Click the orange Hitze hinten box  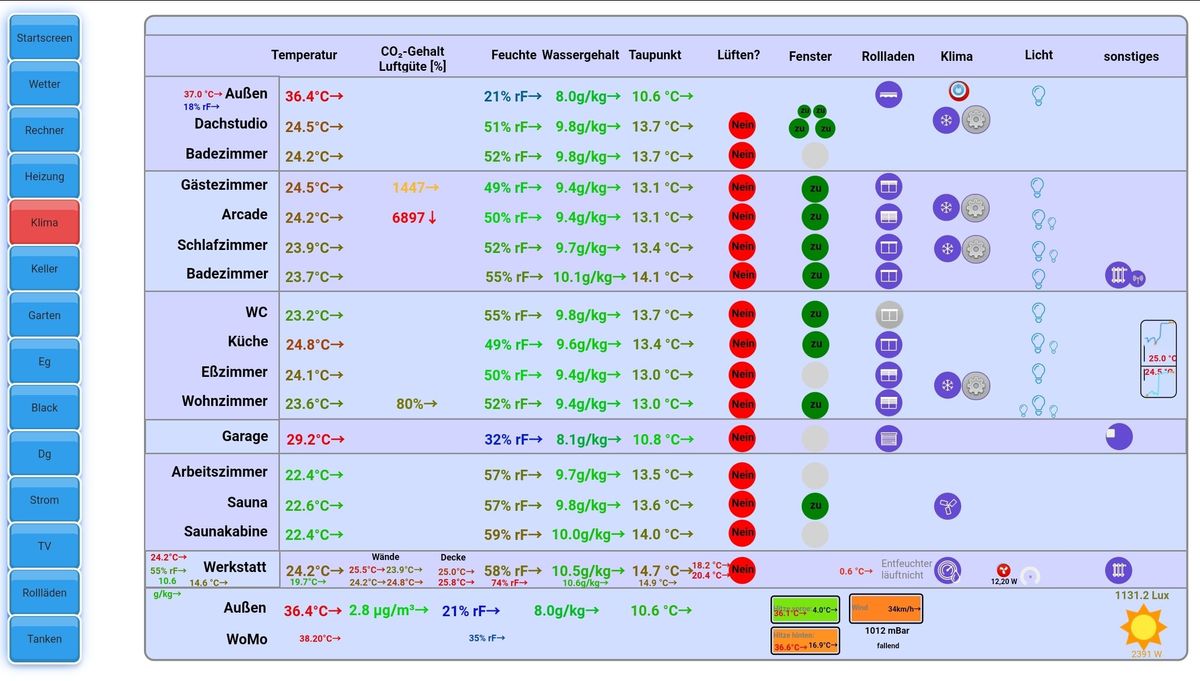click(x=805, y=640)
